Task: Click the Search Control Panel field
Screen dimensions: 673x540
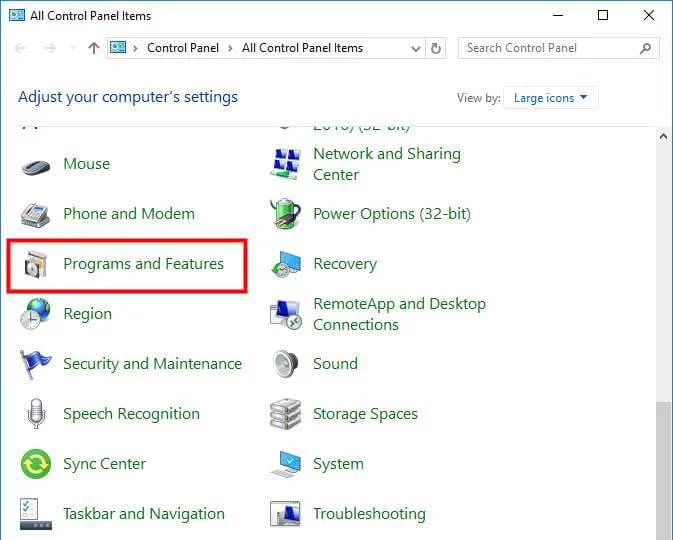Action: click(x=558, y=48)
